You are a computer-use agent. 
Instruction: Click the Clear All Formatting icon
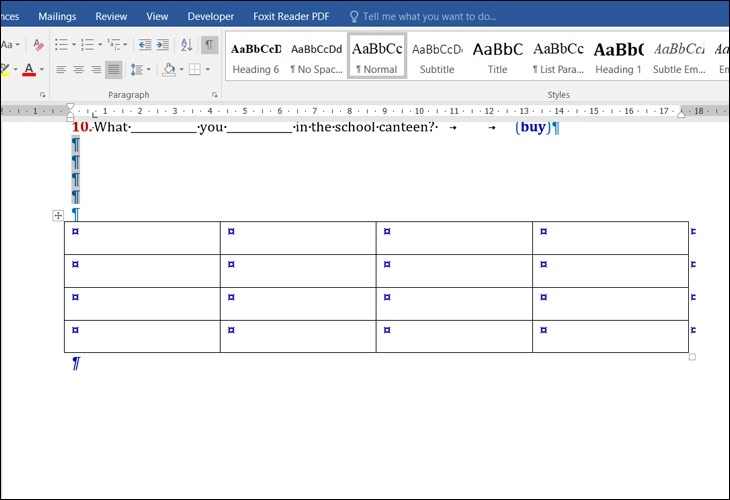click(39, 45)
